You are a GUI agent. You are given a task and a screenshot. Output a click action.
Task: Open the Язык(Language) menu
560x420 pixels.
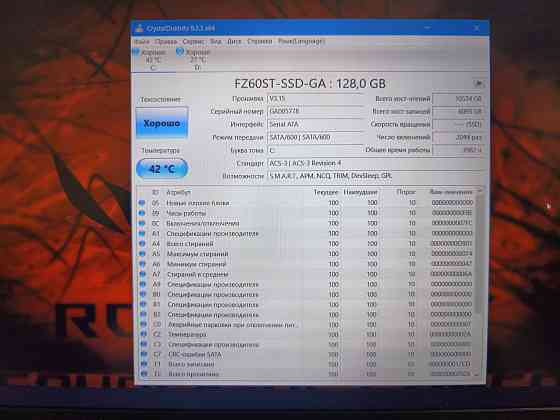[301, 41]
